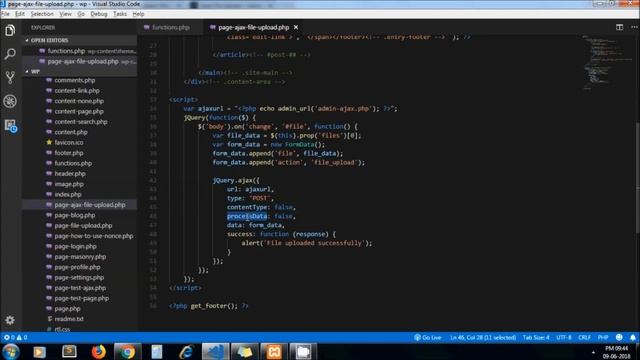Open page-test-ajax.php file
This screenshot has height=360, width=640.
pos(80,288)
